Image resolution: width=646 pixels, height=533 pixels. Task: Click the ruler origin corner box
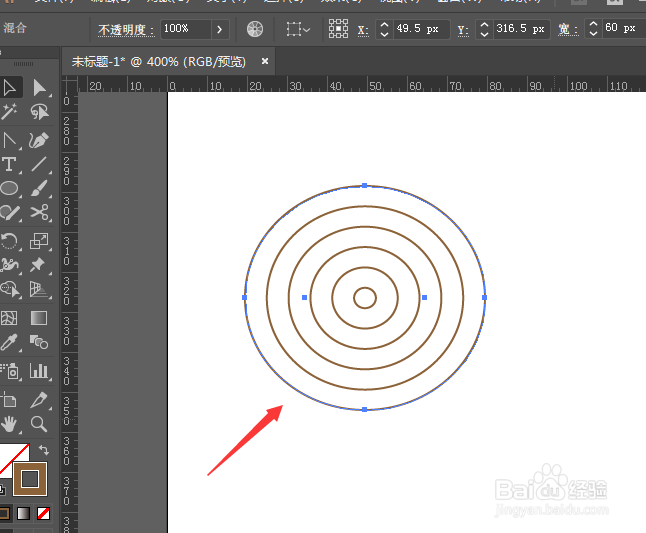point(70,84)
